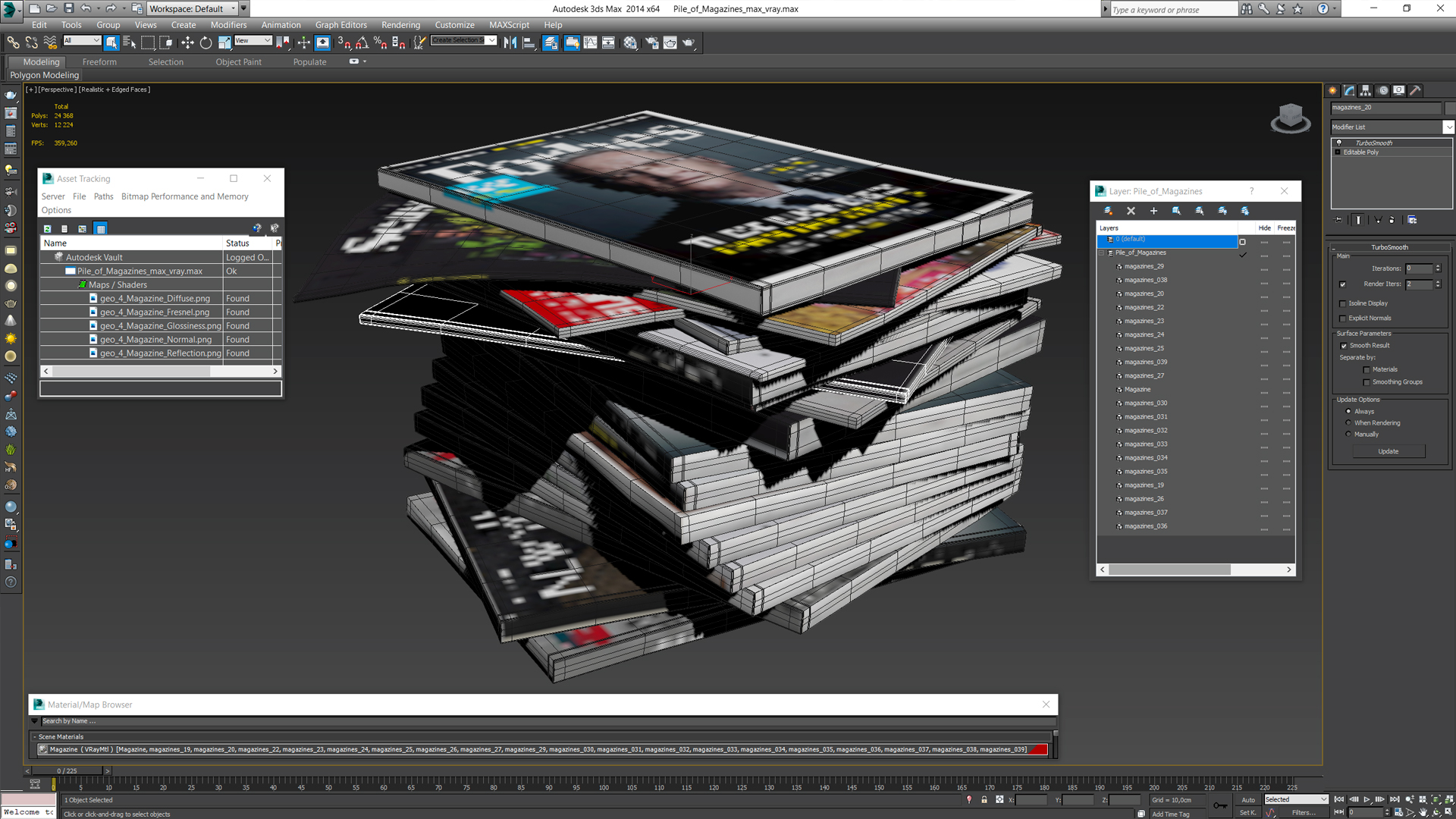Viewport: 1456px width, 819px height.
Task: Toggle Smooth Result checkbox
Action: coord(1344,346)
